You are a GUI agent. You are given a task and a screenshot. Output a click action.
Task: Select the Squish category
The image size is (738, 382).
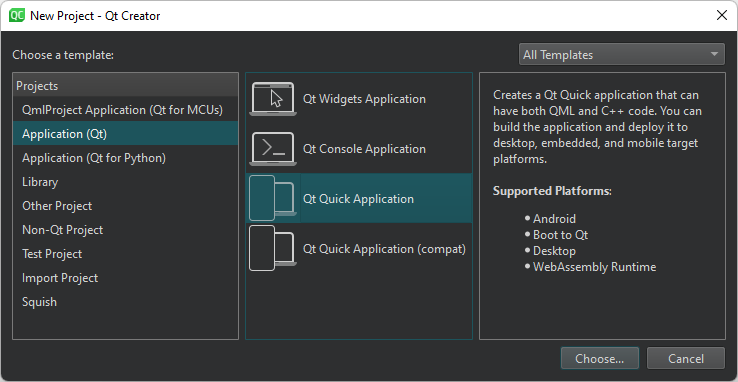[x=125, y=302]
